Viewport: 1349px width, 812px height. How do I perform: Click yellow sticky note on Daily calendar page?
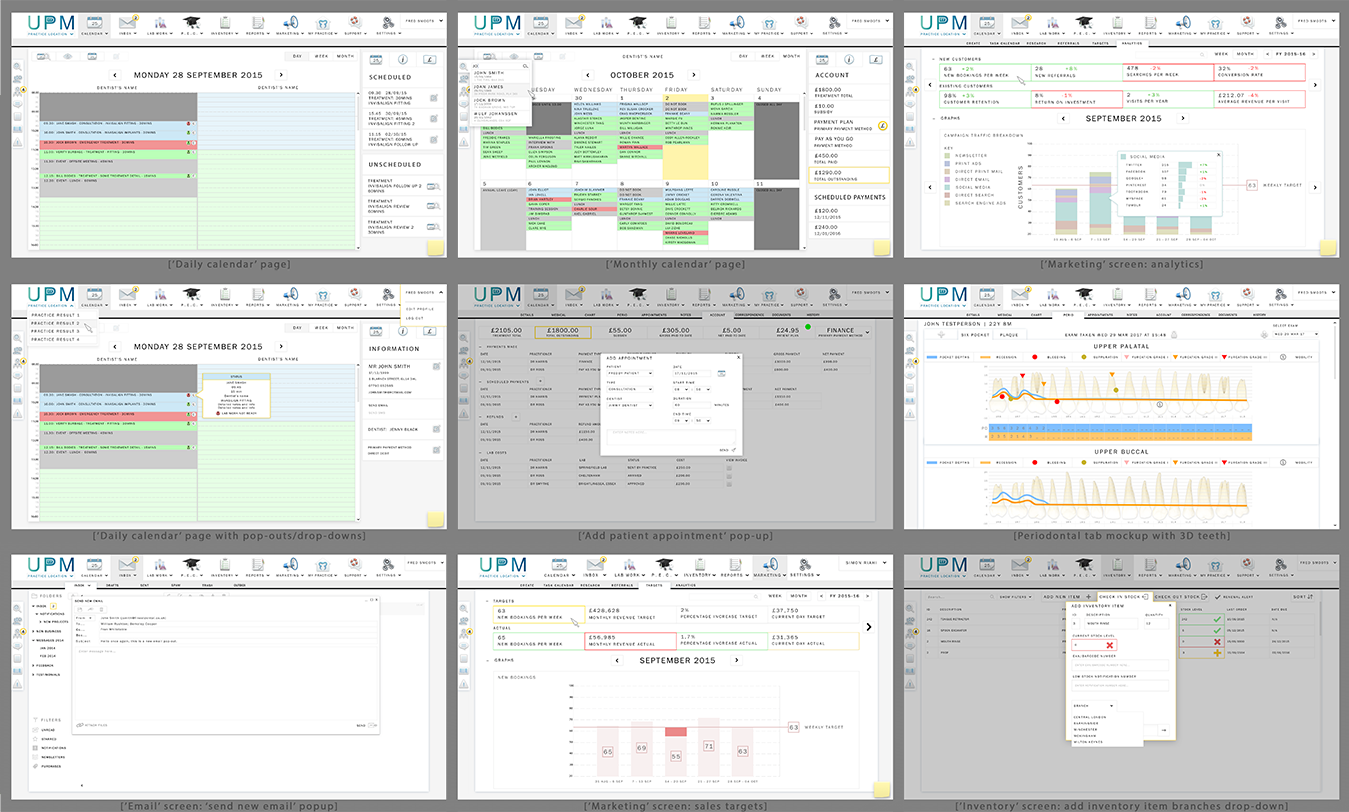436,247
